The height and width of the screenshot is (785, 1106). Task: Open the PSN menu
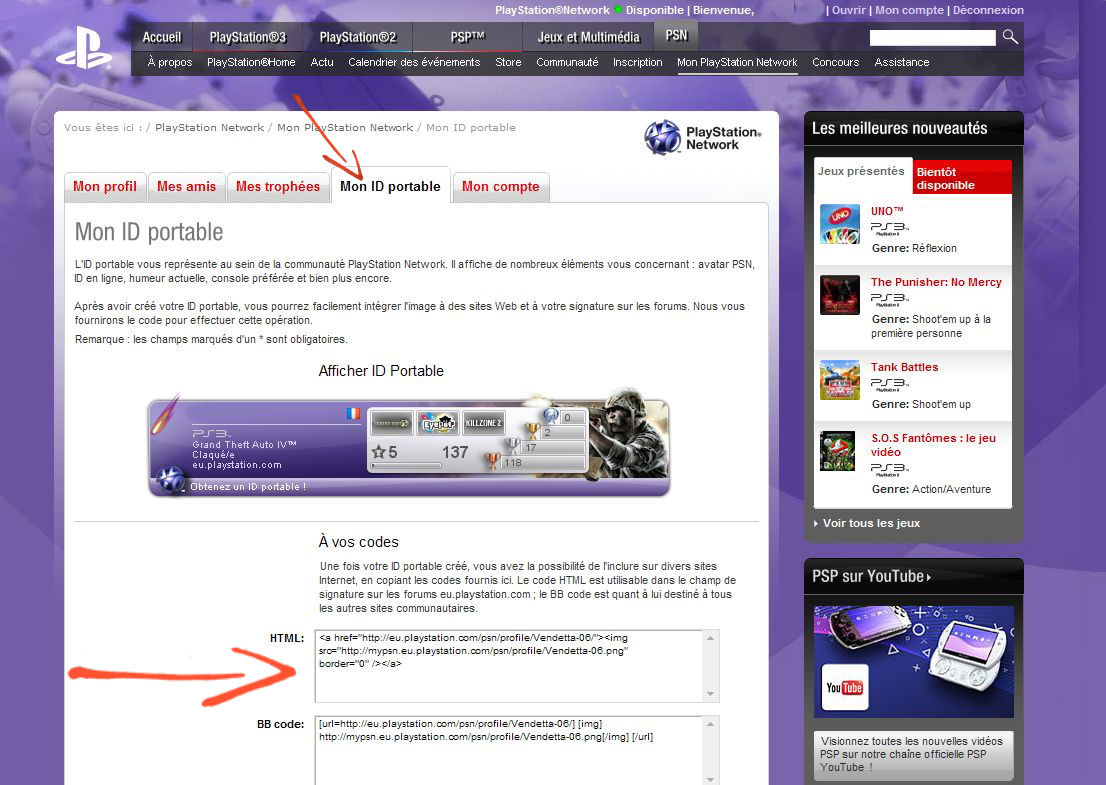676,35
